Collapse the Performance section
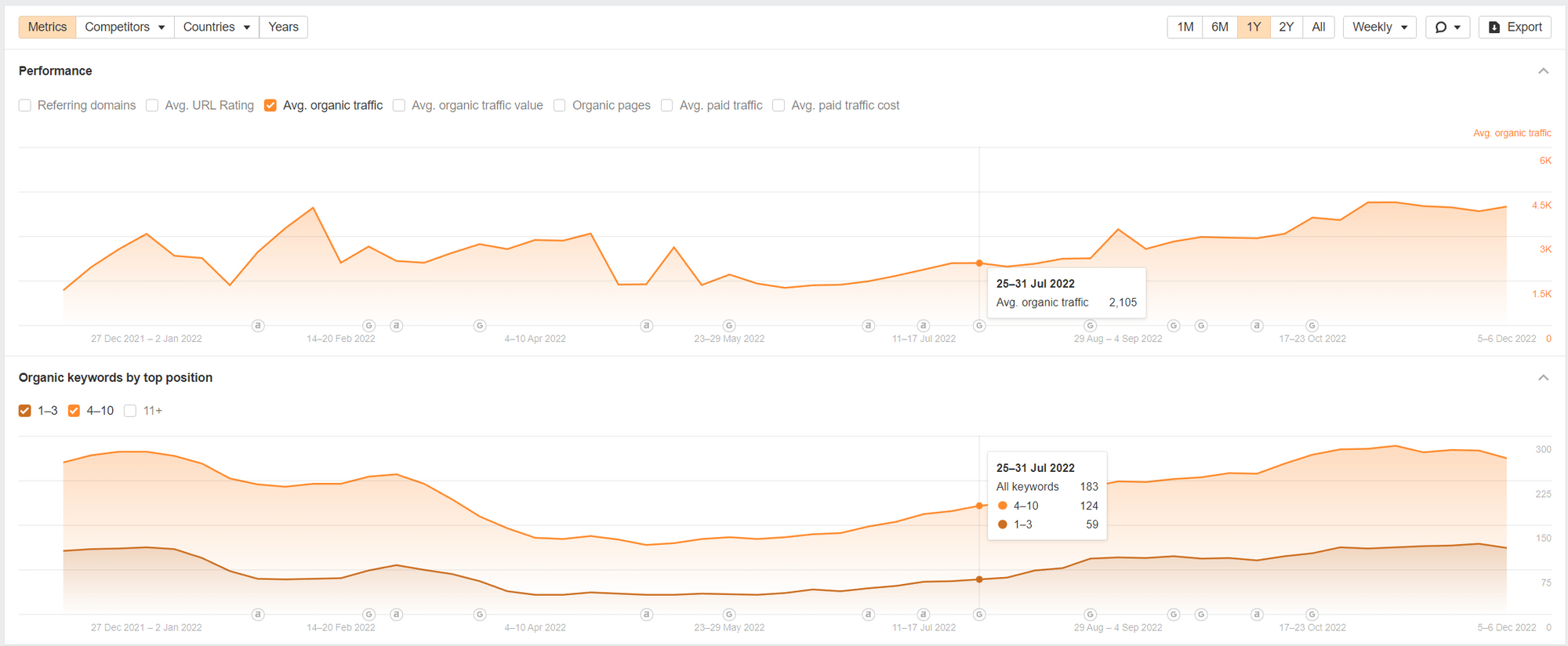Viewport: 1568px width, 646px height. point(1543,71)
